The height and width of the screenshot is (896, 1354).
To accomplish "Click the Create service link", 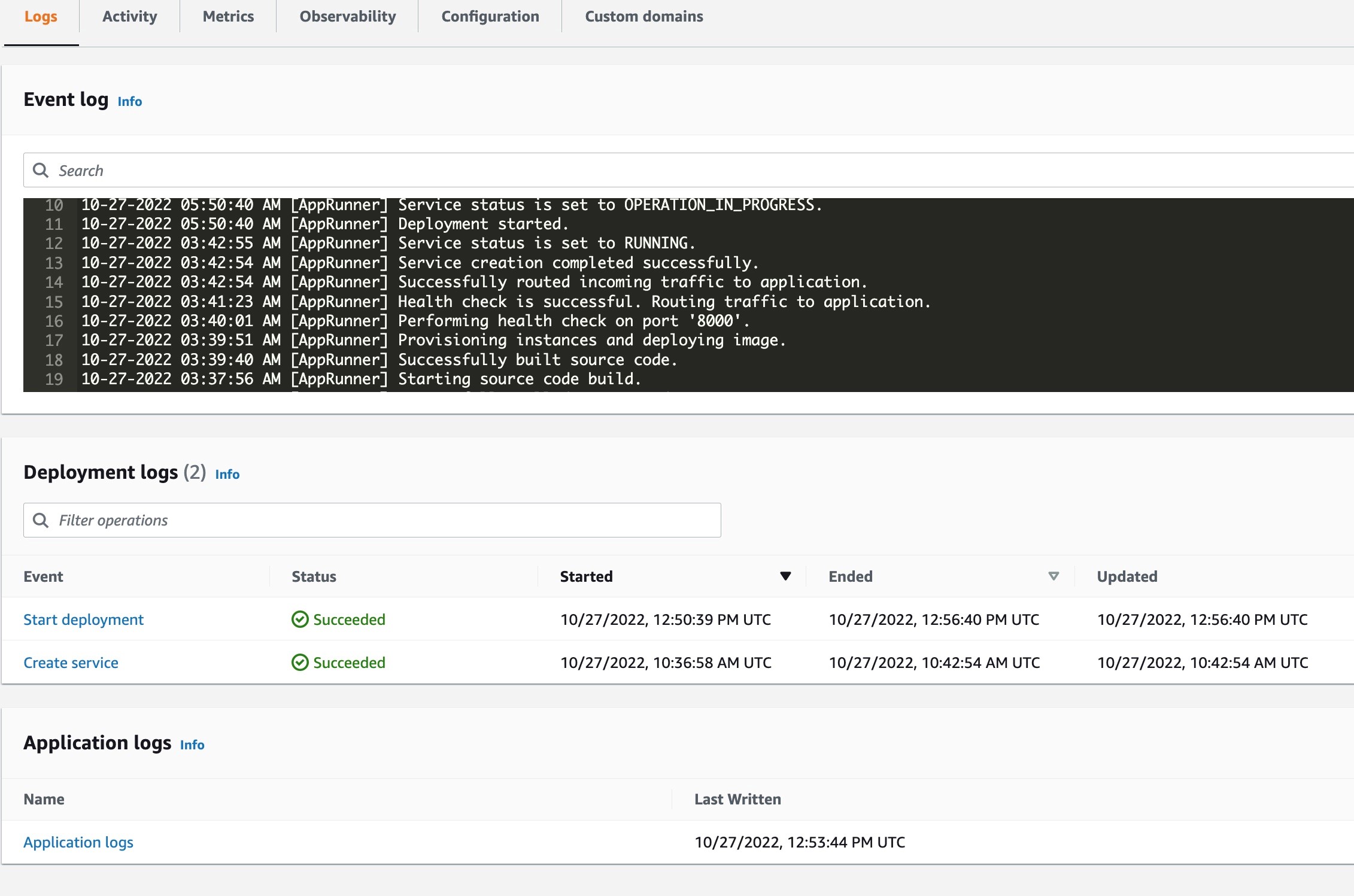I will (71, 662).
